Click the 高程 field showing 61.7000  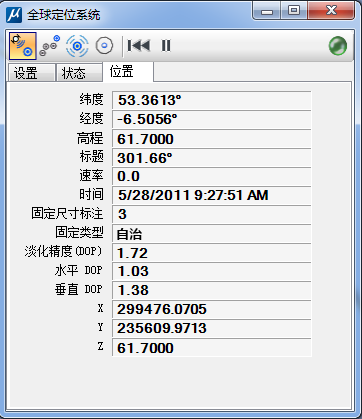(212, 139)
